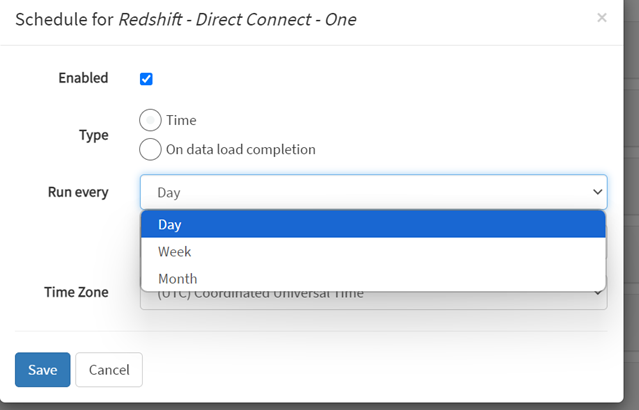Select Day from the dropdown list
The height and width of the screenshot is (410, 639).
point(372,224)
